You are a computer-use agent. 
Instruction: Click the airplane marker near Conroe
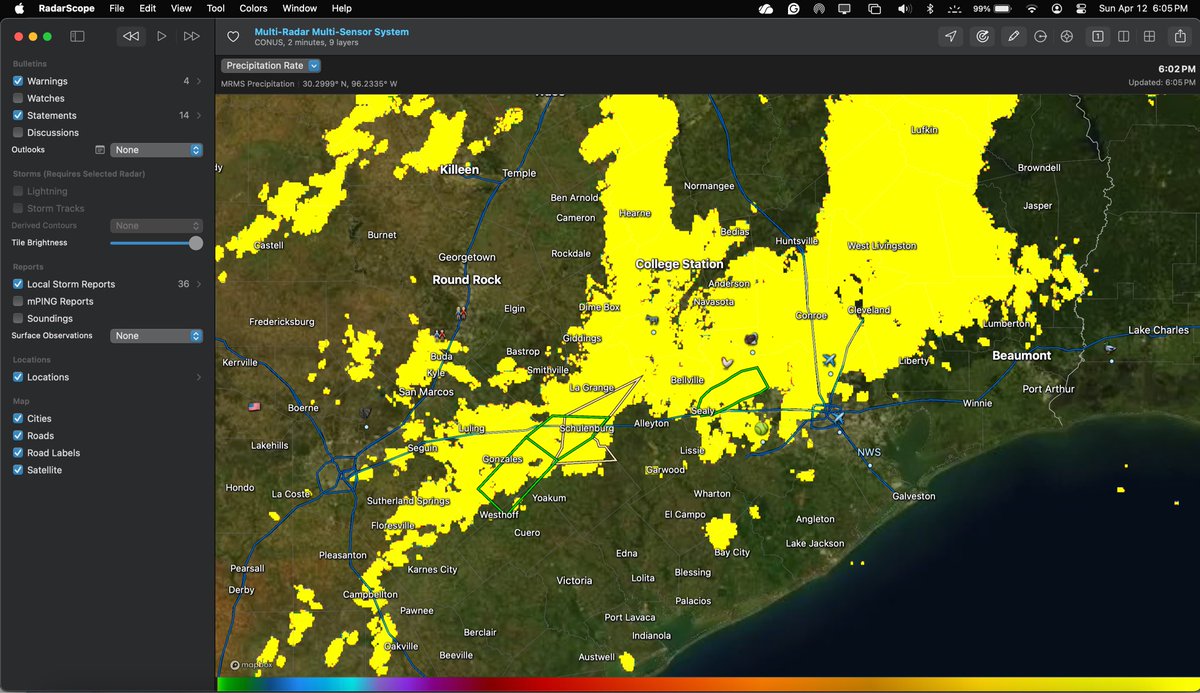click(829, 359)
